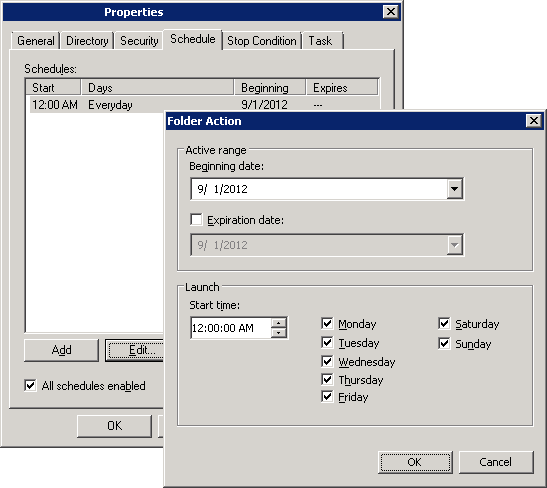Go to the Stop Condition tab

[x=262, y=41]
